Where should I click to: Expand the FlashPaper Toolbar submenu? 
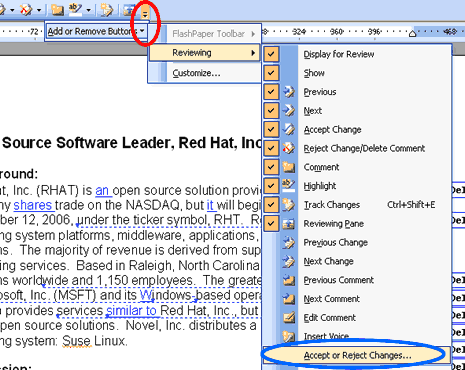[x=205, y=34]
